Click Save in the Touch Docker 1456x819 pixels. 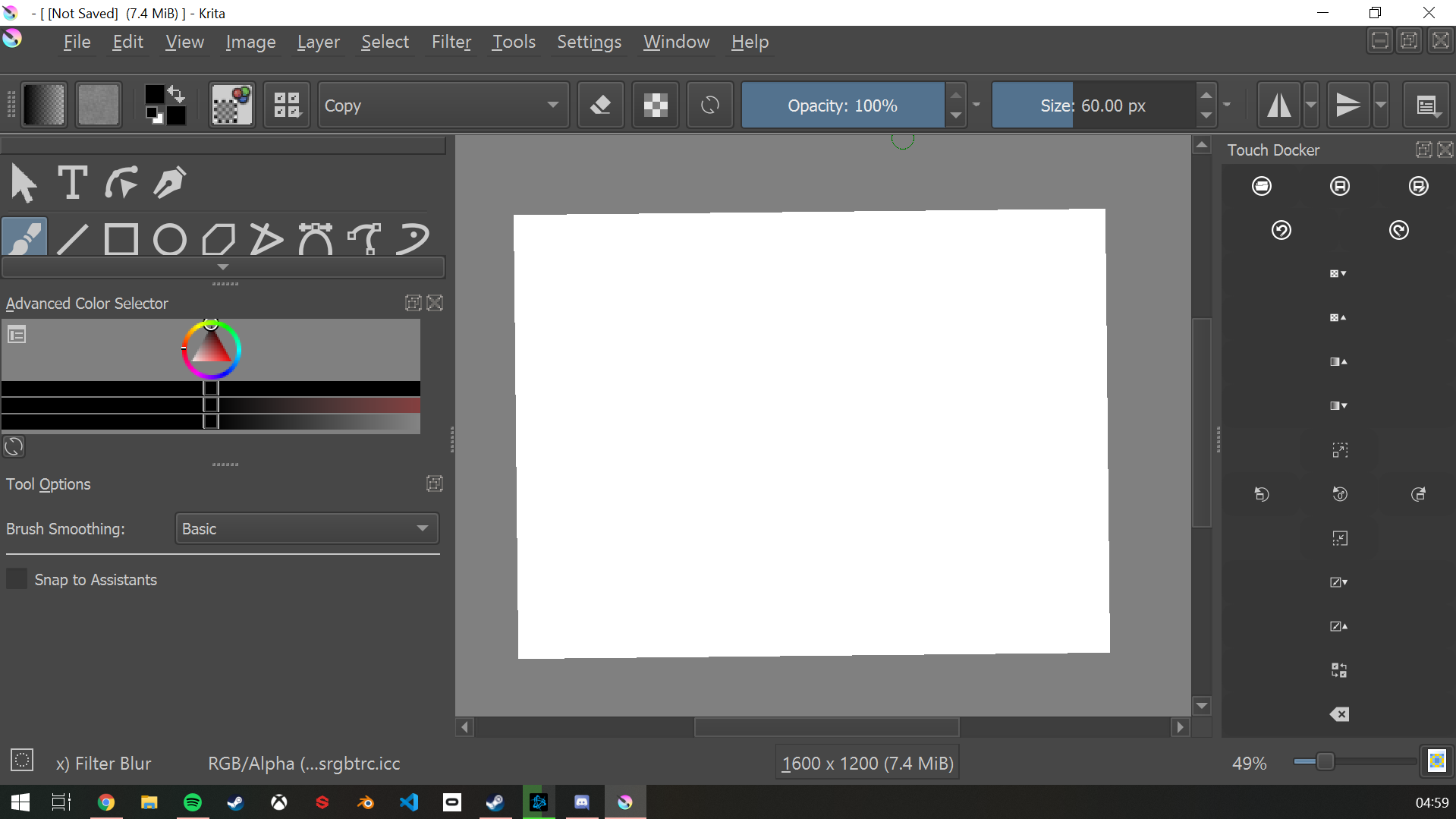(1340, 185)
